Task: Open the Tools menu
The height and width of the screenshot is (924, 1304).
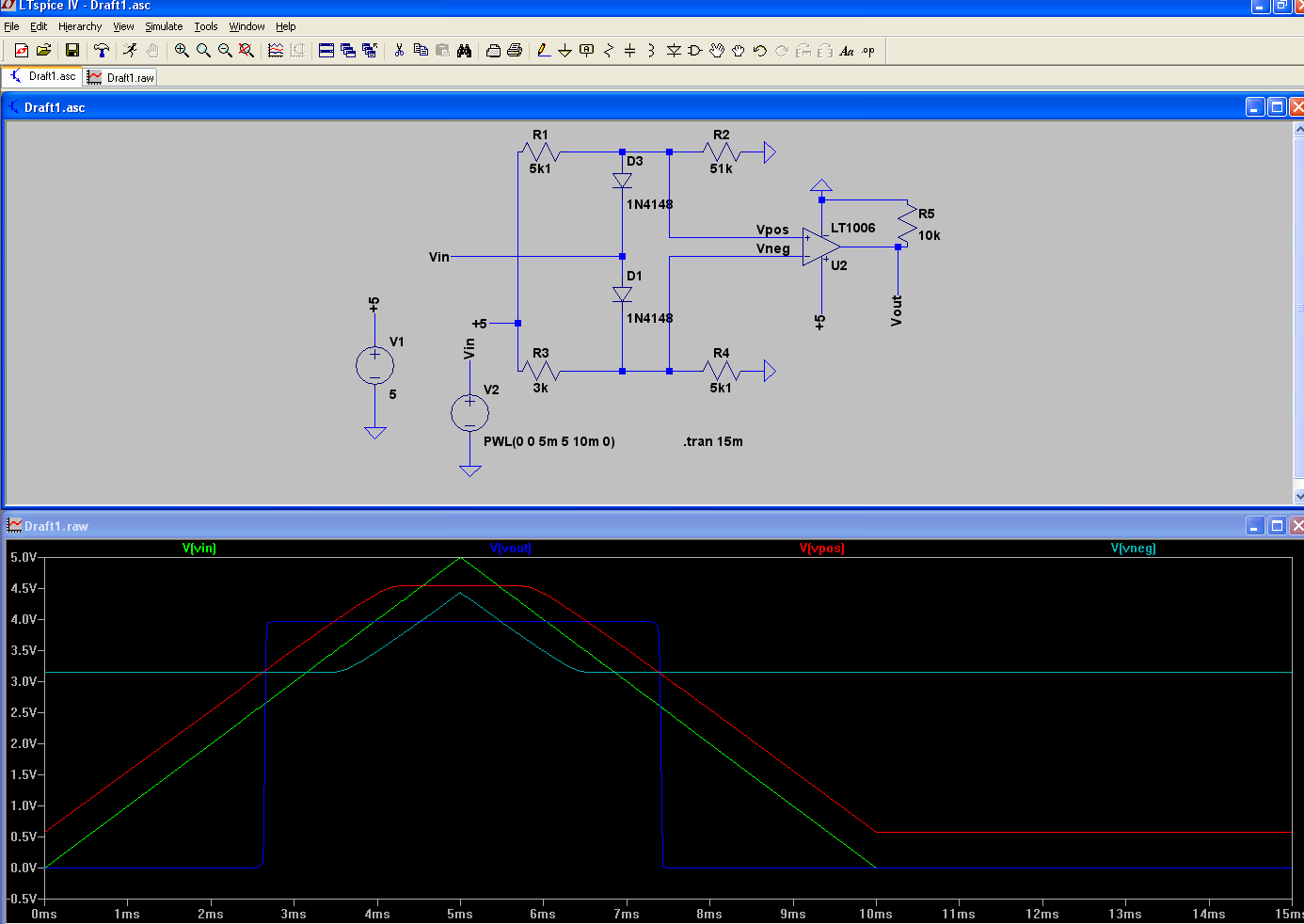Action: (x=206, y=26)
